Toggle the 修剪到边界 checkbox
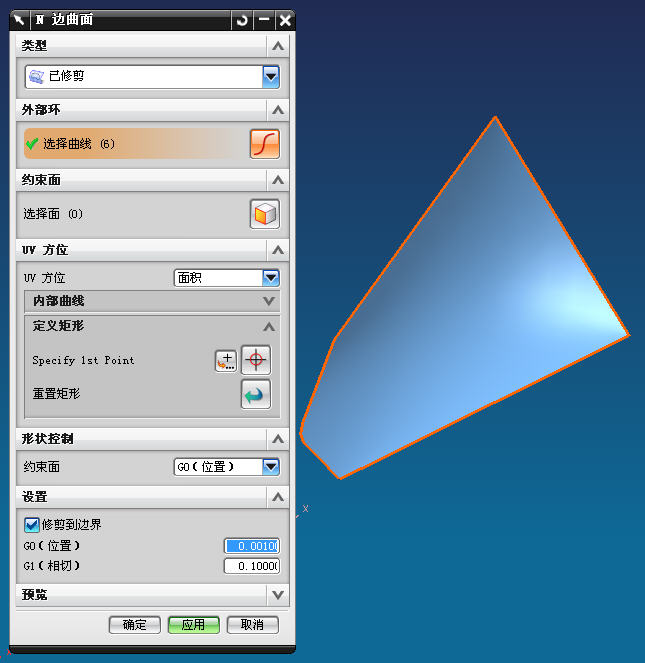 tap(32, 525)
